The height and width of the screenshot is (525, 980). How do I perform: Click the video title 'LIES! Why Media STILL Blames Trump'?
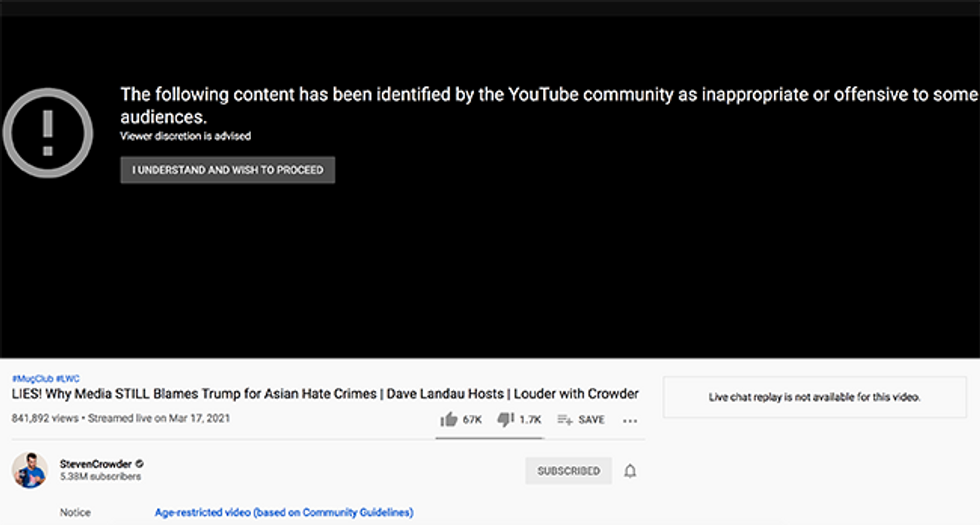[325, 394]
